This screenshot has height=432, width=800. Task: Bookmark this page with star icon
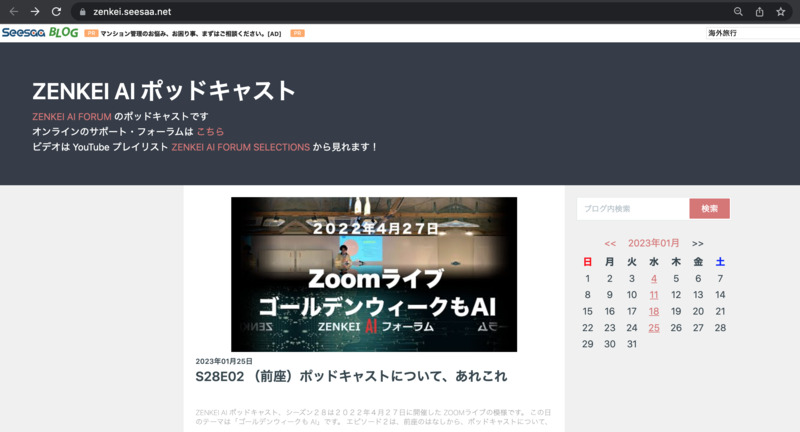781,12
